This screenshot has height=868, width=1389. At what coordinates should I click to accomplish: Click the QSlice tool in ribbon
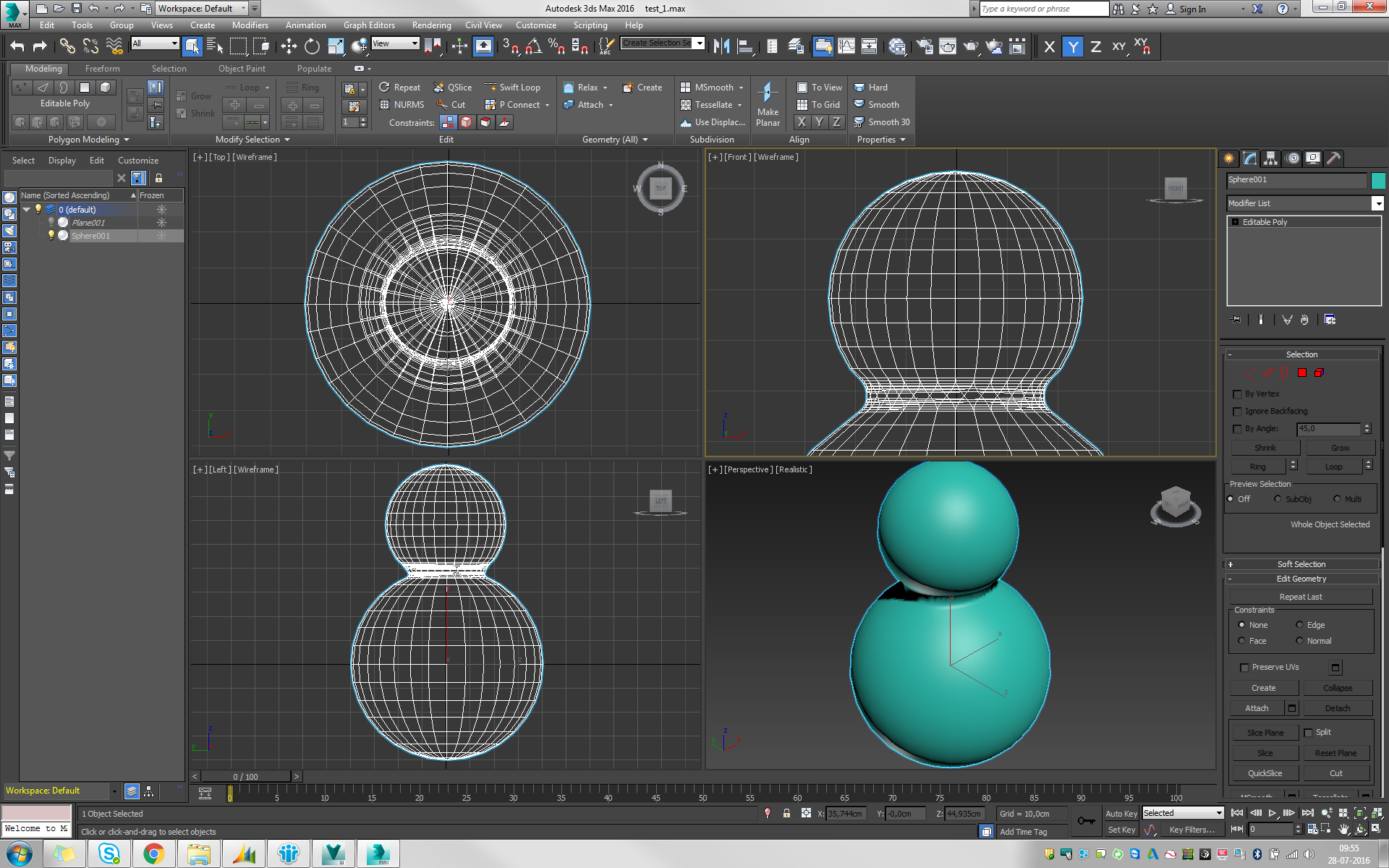coord(453,88)
